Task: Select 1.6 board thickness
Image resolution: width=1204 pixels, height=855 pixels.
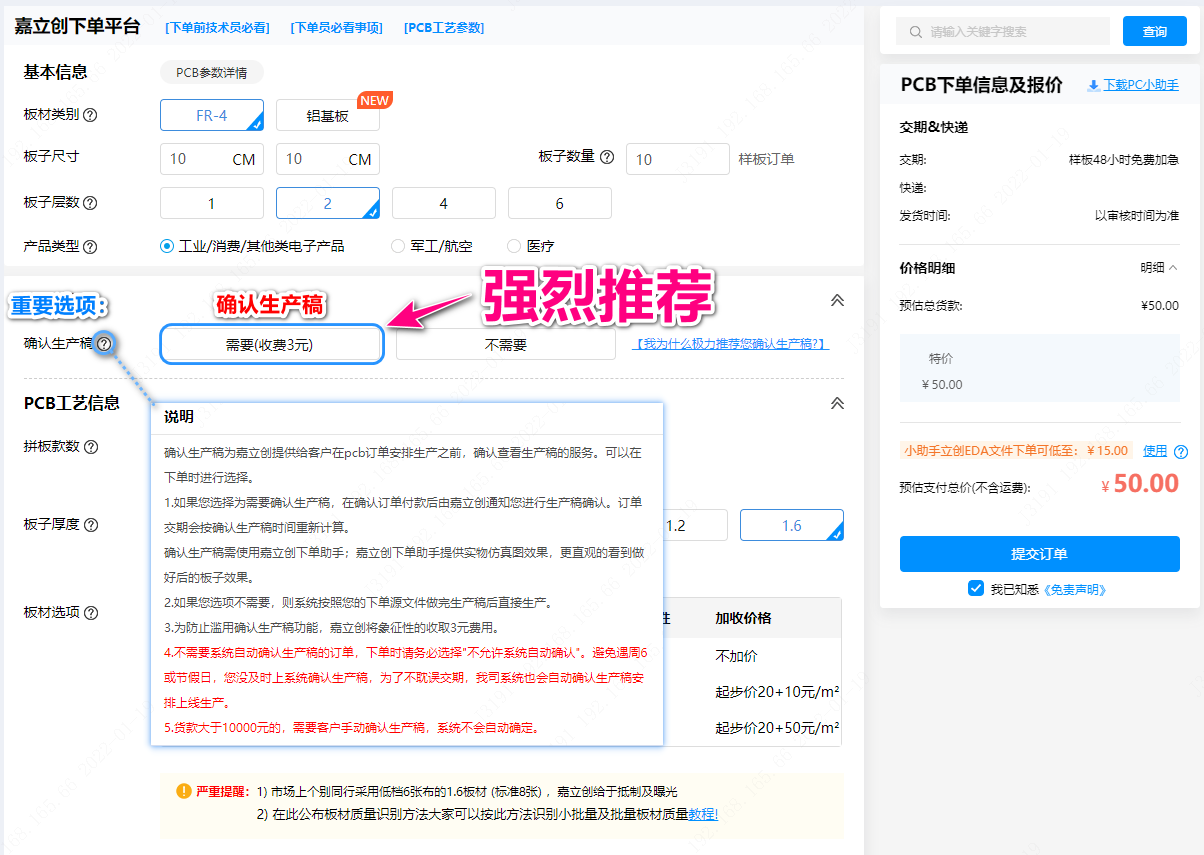Action: (x=792, y=525)
